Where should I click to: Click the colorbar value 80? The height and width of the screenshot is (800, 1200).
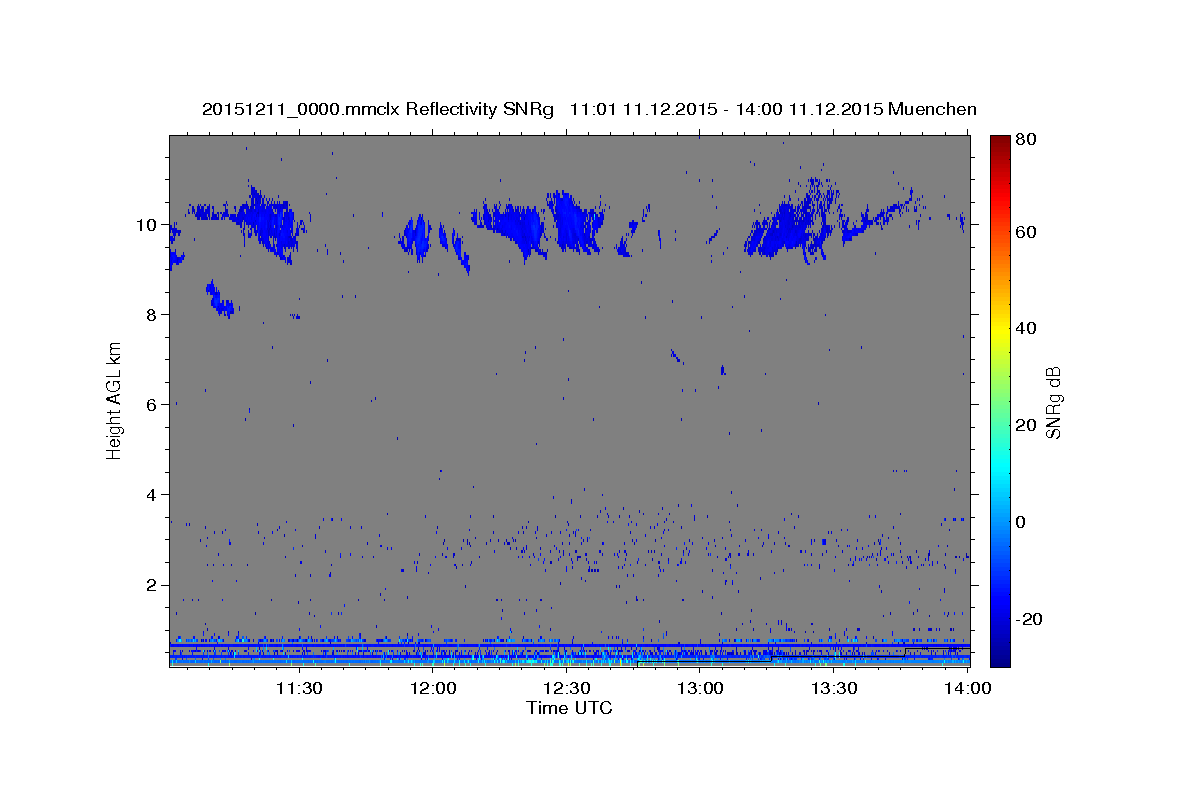[x=1027, y=141]
